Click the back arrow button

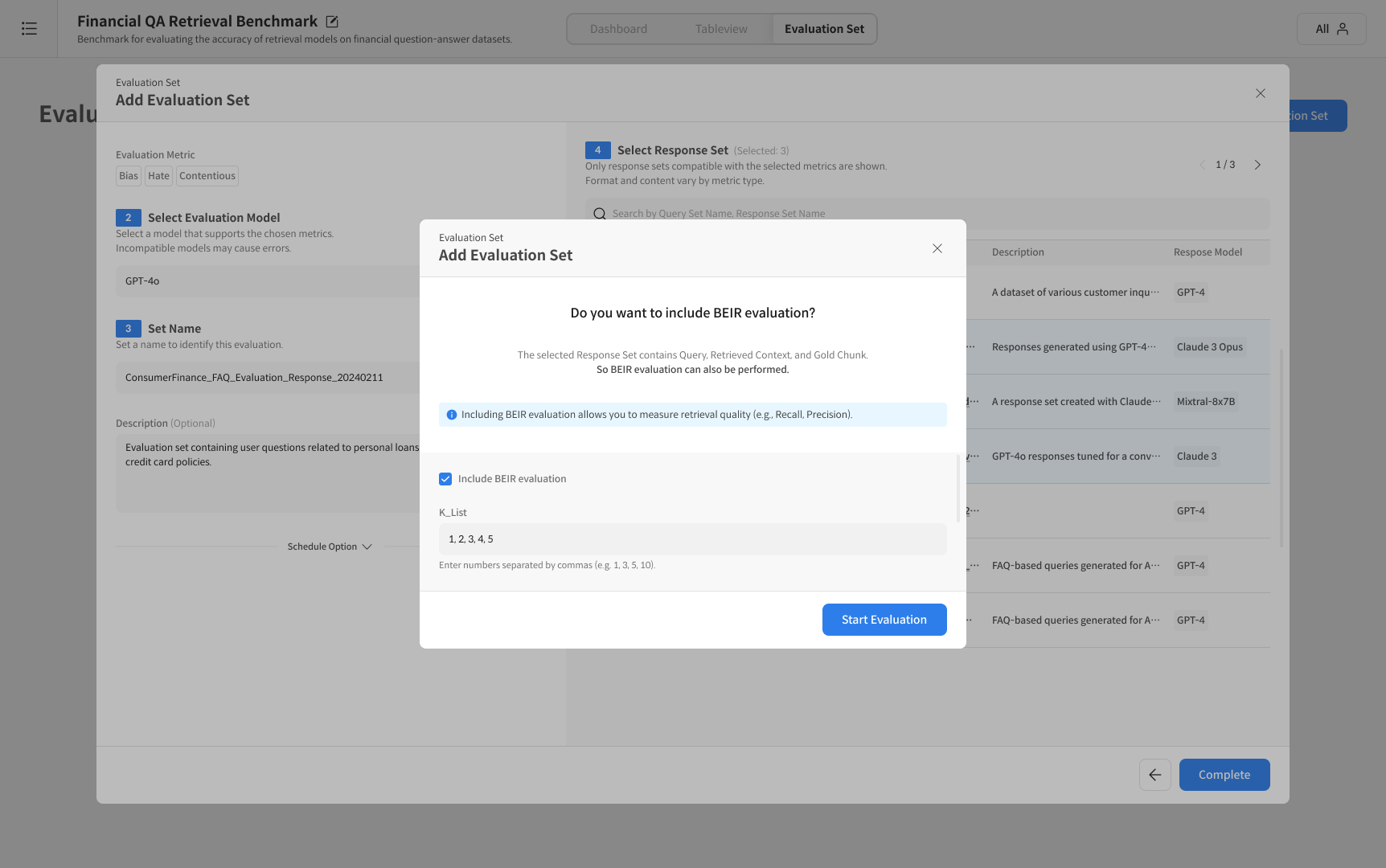click(1154, 775)
